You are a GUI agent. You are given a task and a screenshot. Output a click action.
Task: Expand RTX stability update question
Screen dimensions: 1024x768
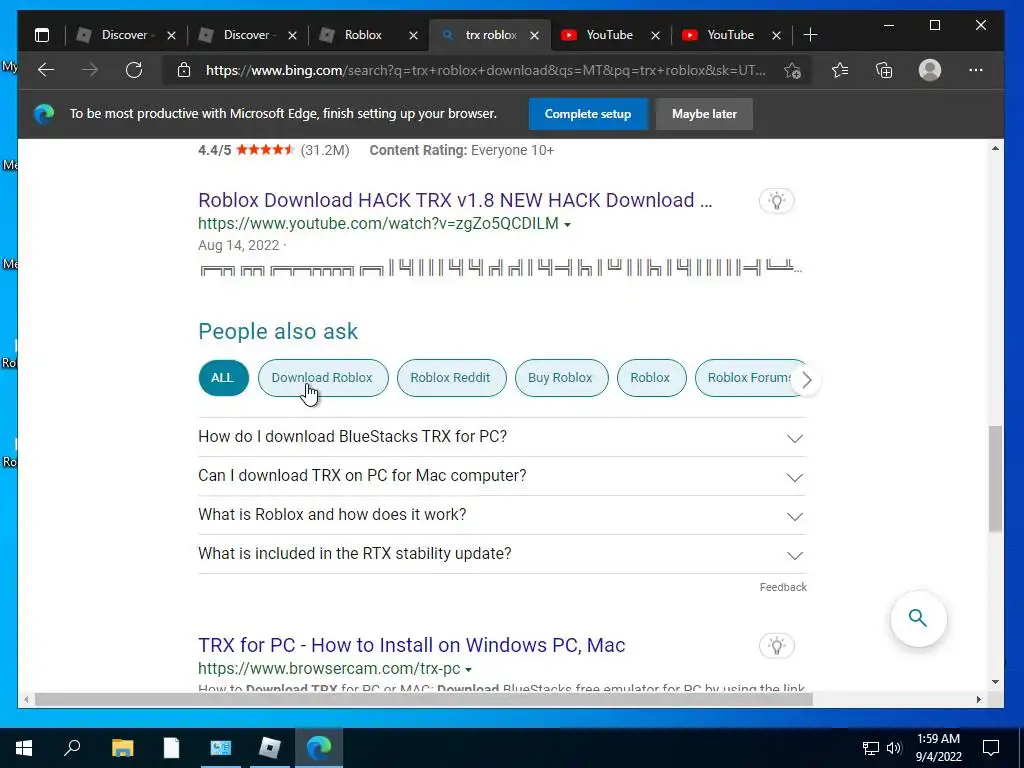[502, 554]
